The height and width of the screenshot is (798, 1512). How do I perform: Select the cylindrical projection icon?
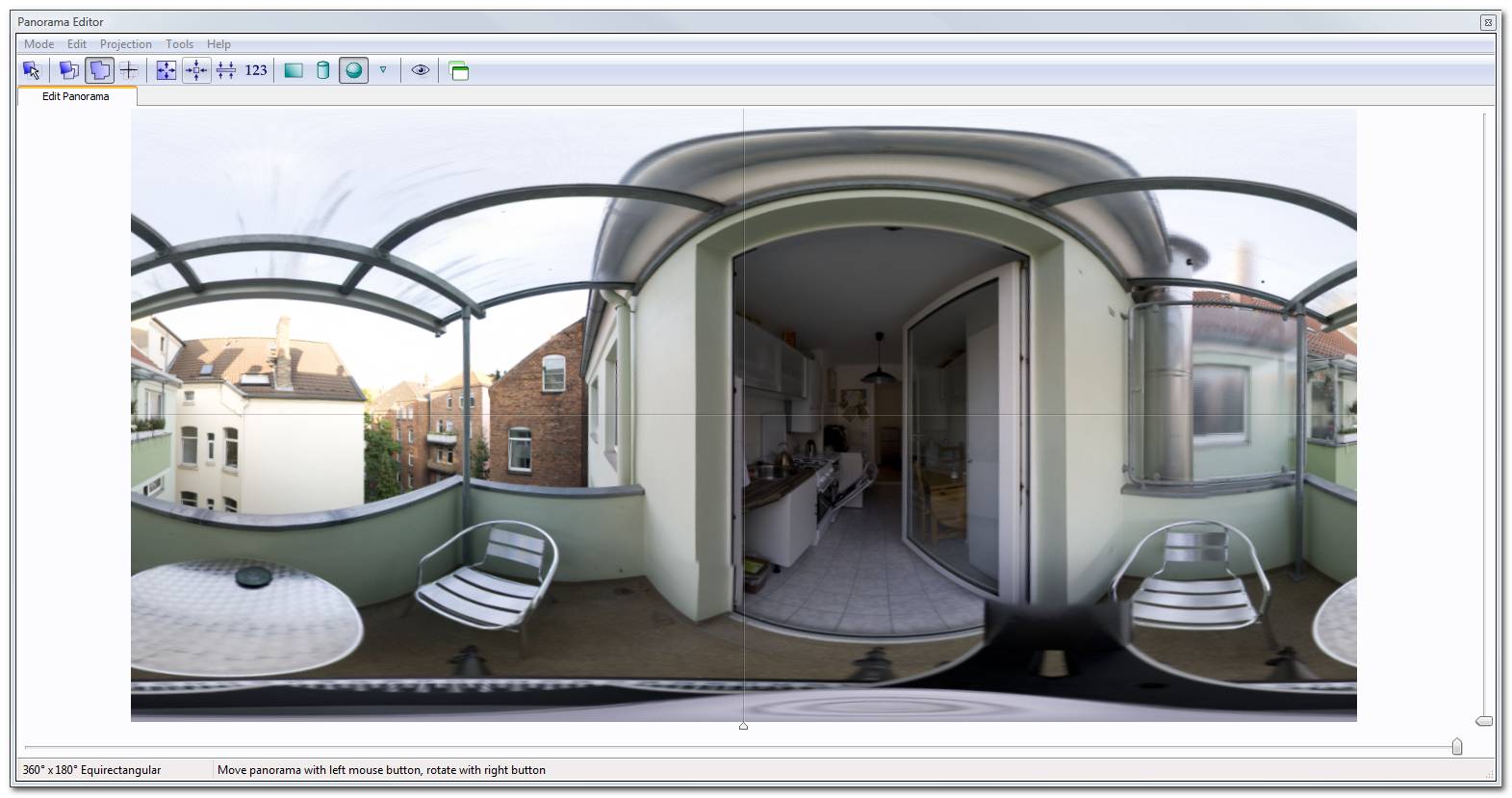(x=323, y=70)
